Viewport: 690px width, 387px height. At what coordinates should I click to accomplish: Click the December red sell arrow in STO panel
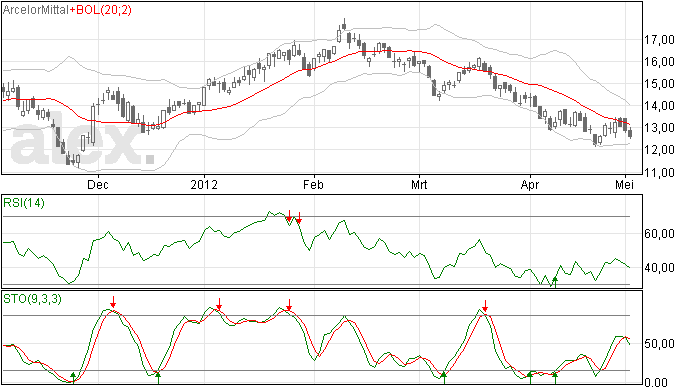113,302
